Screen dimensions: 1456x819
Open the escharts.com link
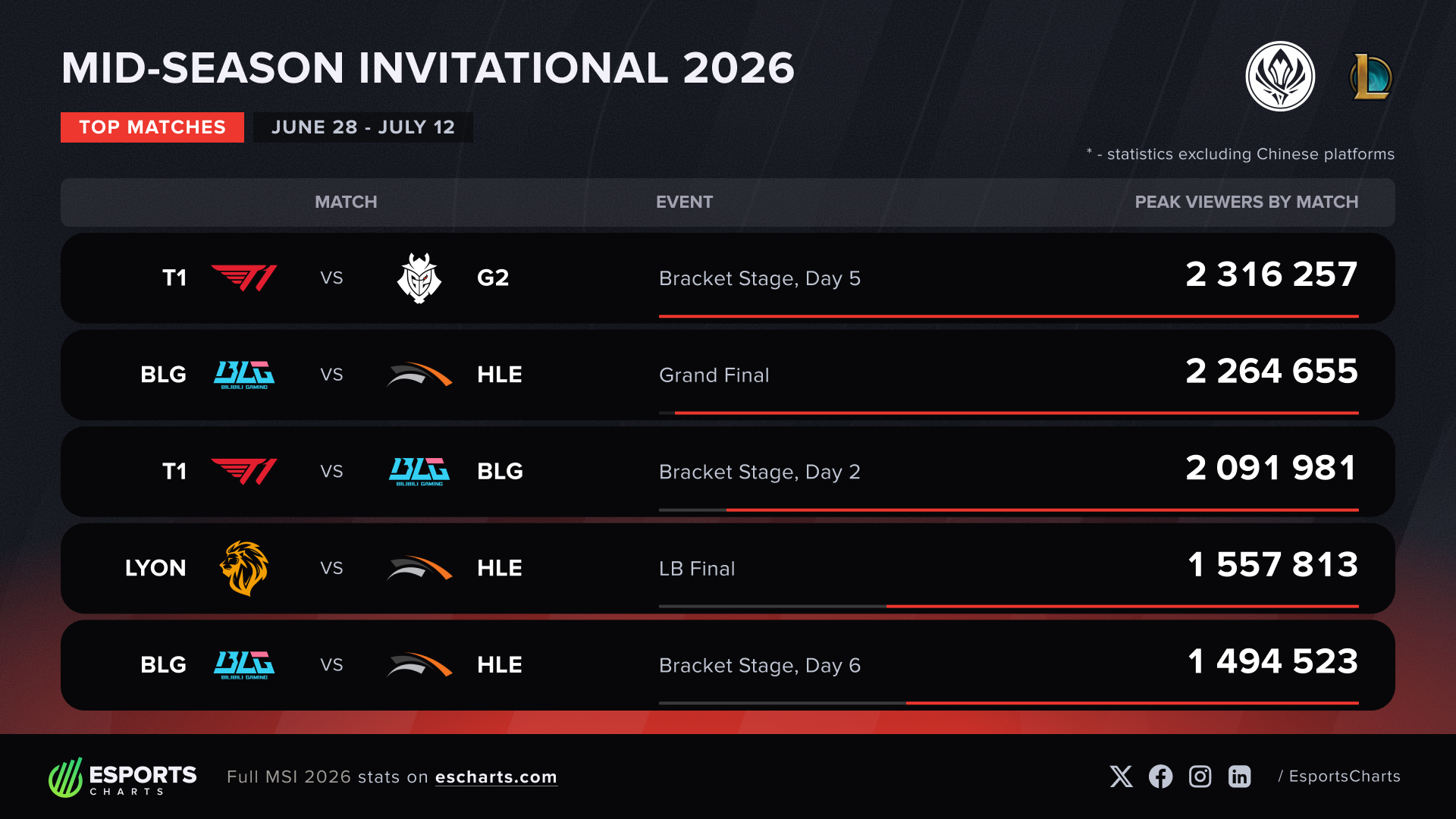496,777
